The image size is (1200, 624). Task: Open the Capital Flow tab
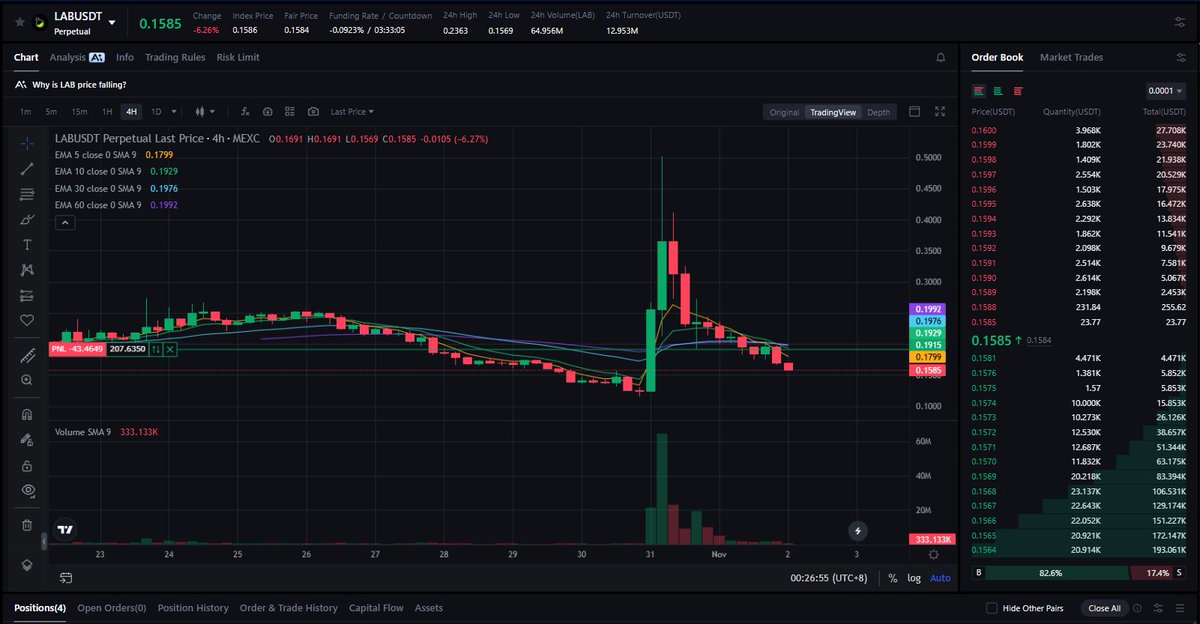point(376,608)
